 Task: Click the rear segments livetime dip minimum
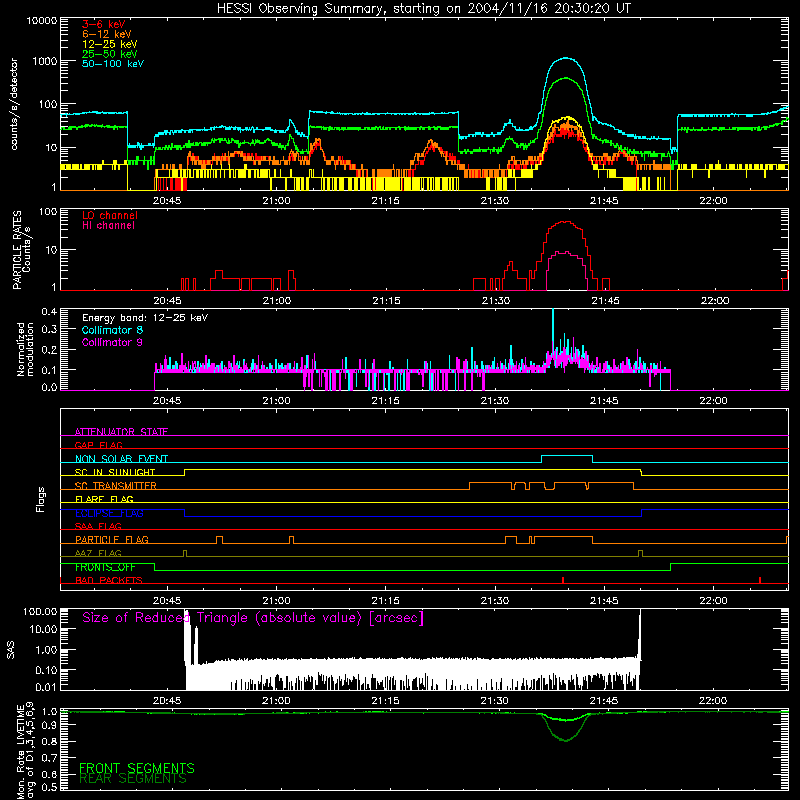pyautogui.click(x=565, y=740)
